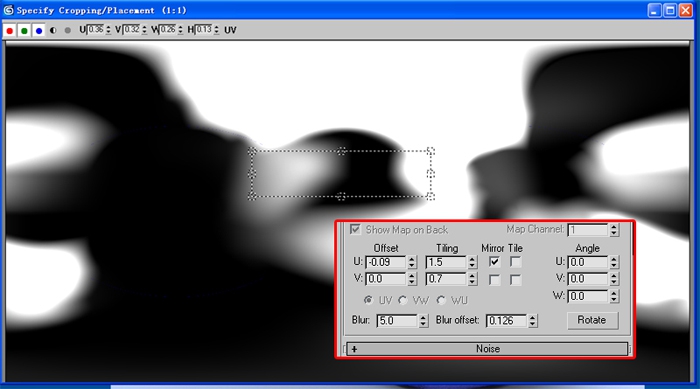700x389 pixels.
Task: Click the right-middle crop region handle
Action: click(430, 173)
